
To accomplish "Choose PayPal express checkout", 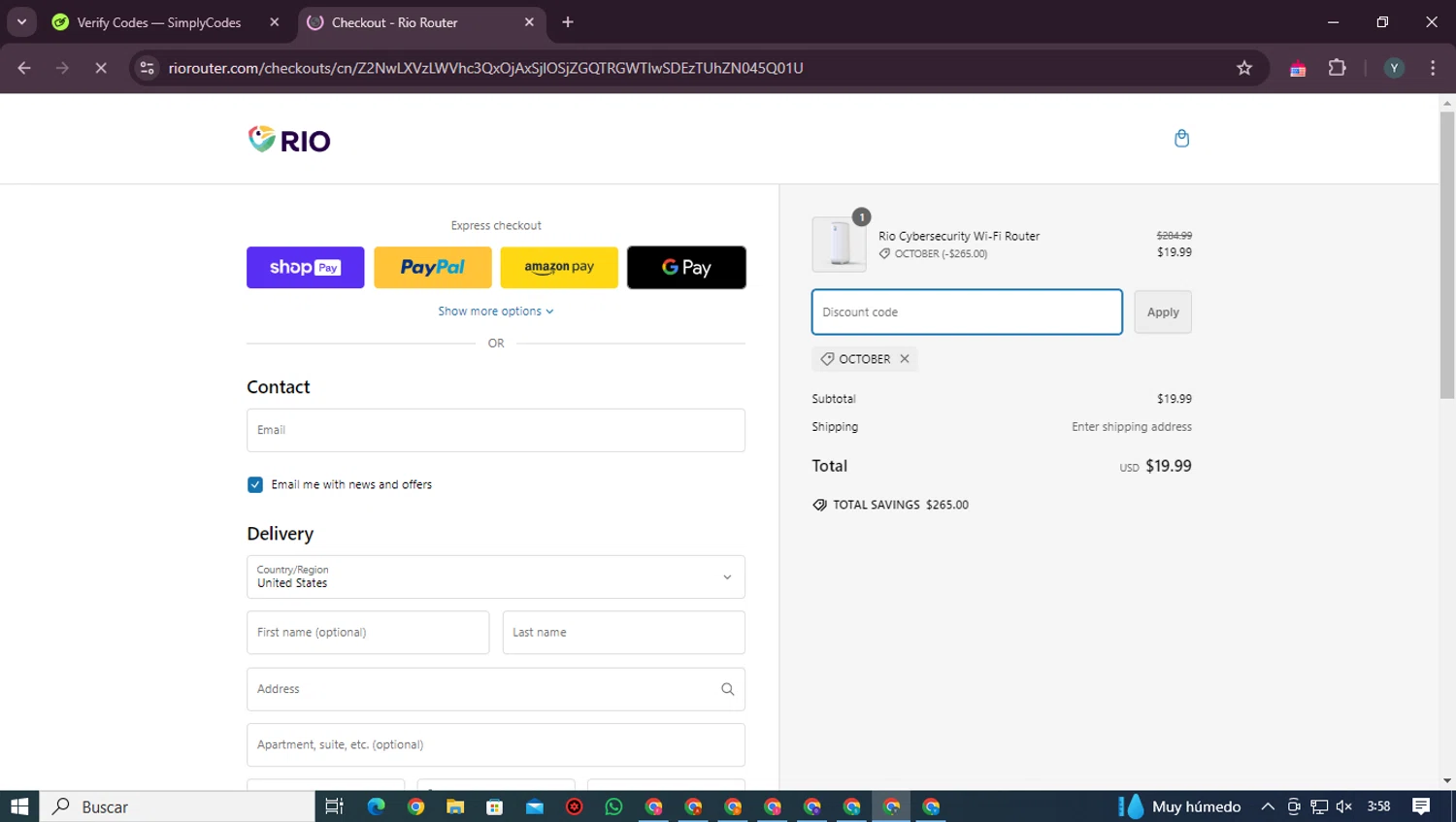I will (433, 268).
